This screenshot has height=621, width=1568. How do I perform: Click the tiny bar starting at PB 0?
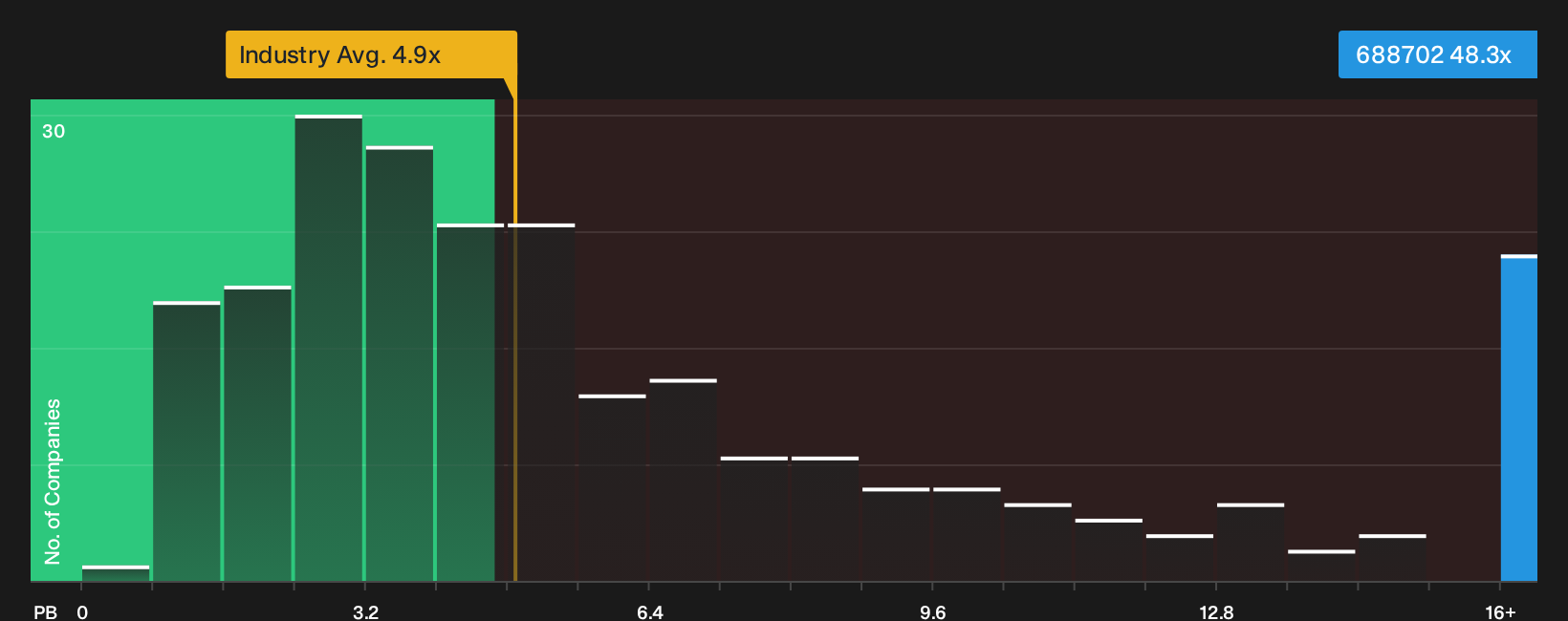pyautogui.click(x=116, y=573)
